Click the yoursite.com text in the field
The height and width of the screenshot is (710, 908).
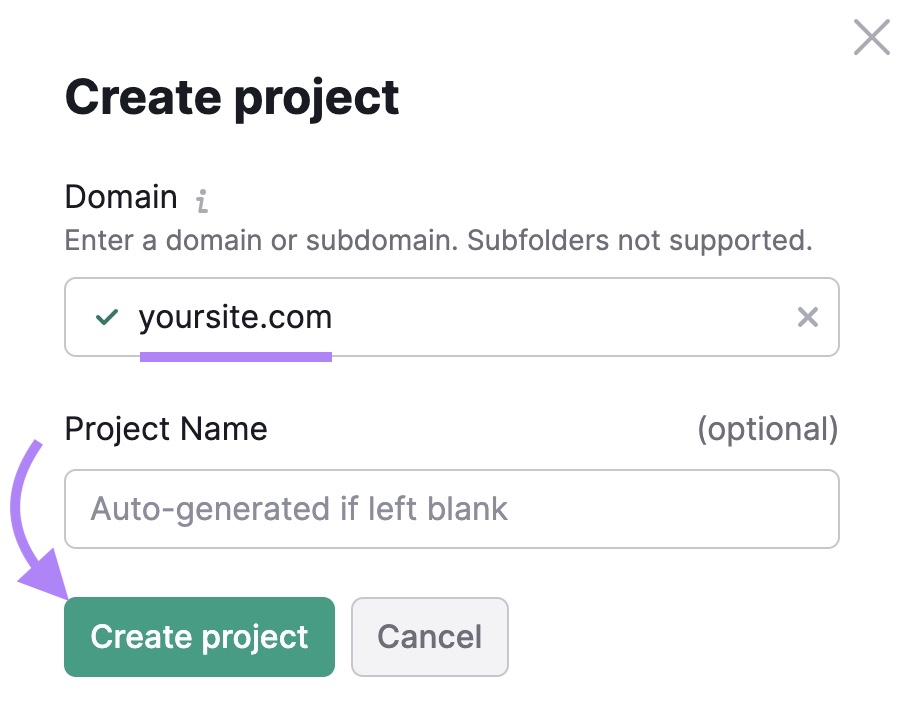pyautogui.click(x=235, y=317)
